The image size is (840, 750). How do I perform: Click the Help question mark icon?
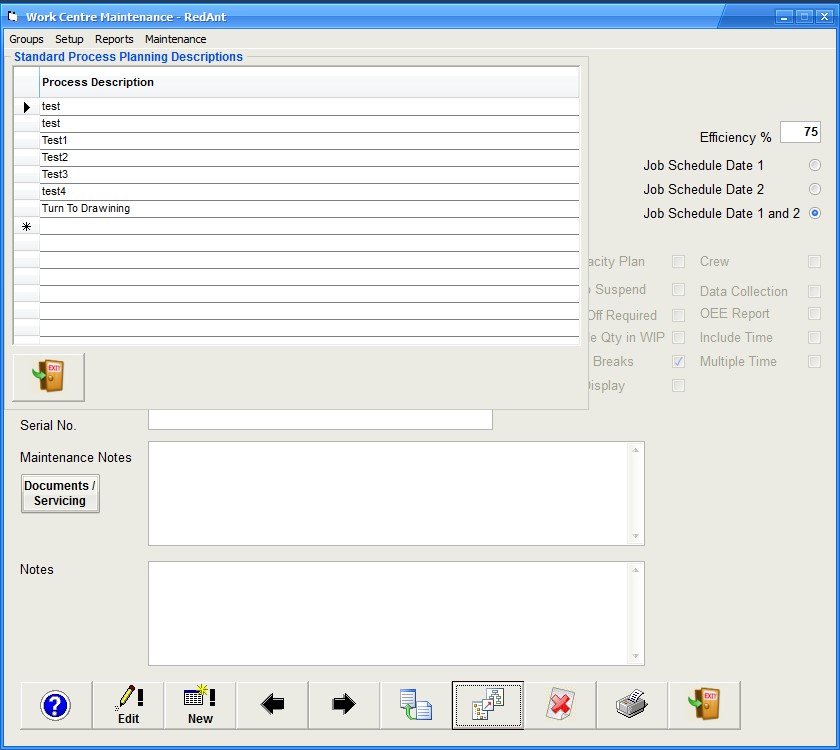pos(56,705)
